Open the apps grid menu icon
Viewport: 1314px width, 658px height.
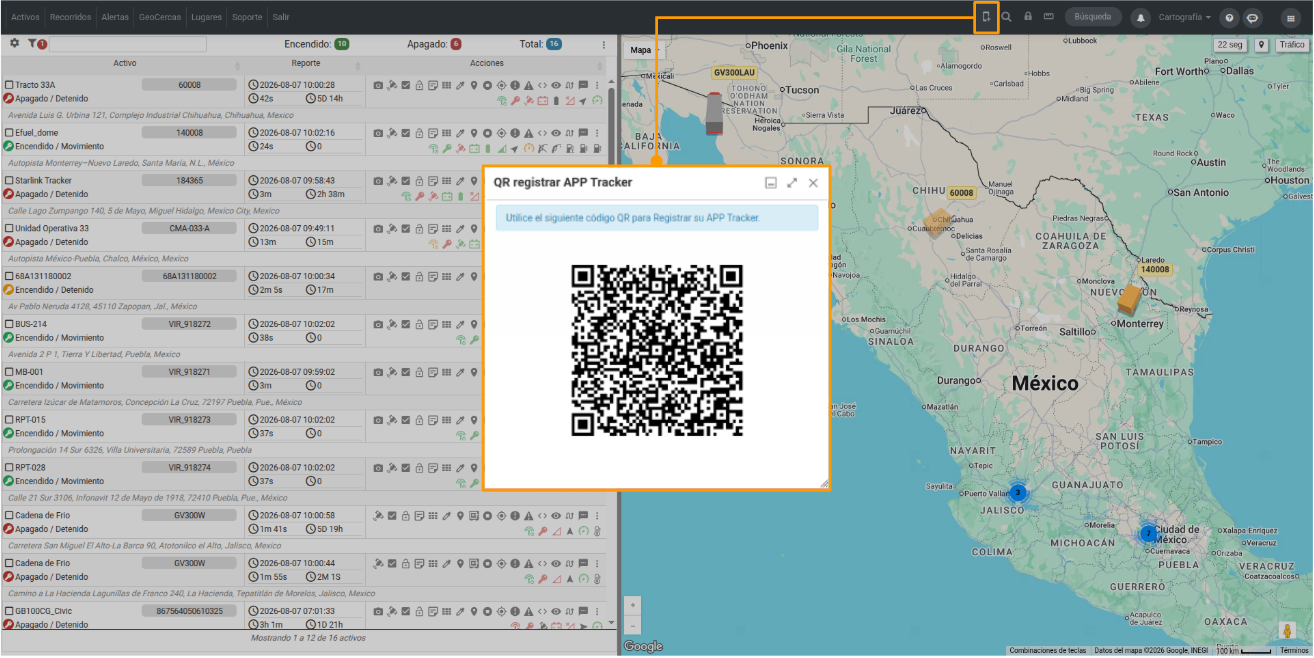[1291, 18]
